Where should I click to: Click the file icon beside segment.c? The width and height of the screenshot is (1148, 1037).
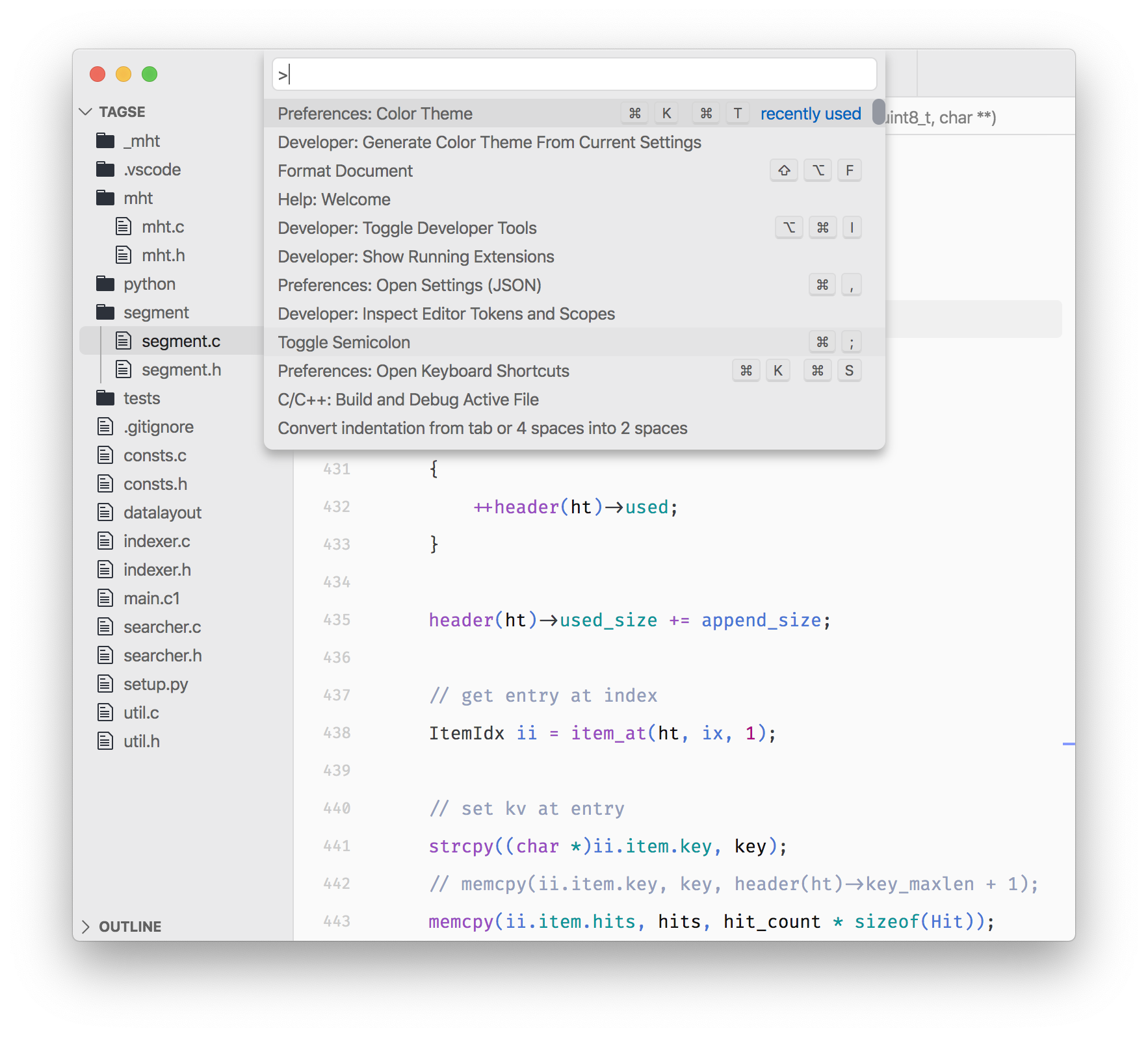pos(123,340)
